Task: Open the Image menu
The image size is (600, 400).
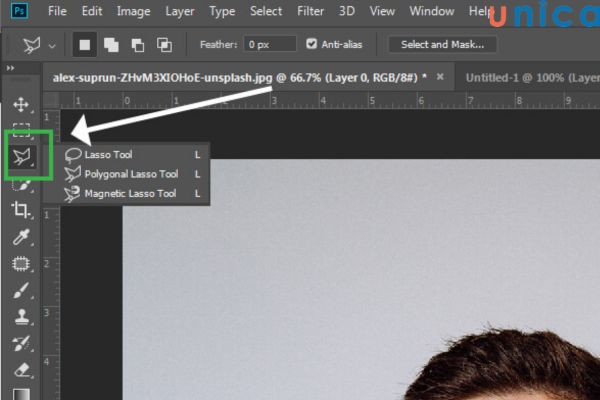Action: [x=134, y=11]
